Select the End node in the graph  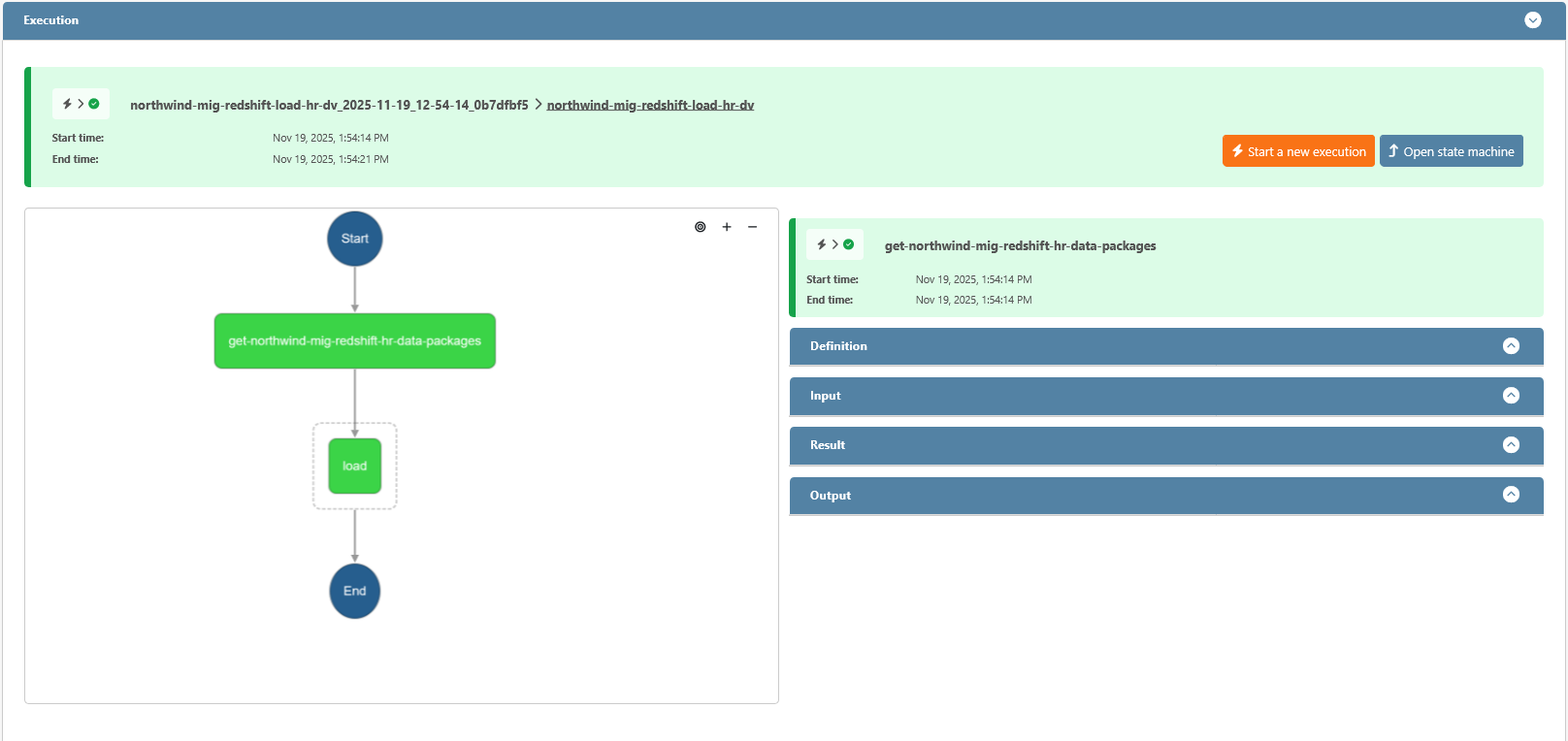coord(355,591)
